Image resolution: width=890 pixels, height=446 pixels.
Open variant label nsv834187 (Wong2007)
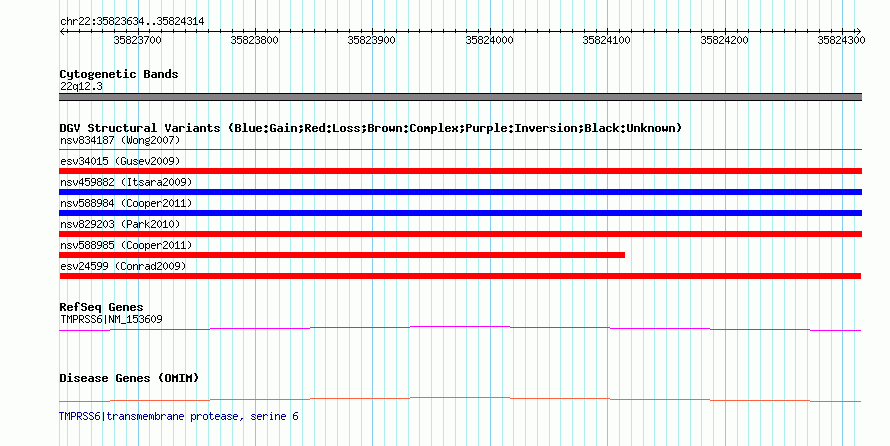point(120,140)
